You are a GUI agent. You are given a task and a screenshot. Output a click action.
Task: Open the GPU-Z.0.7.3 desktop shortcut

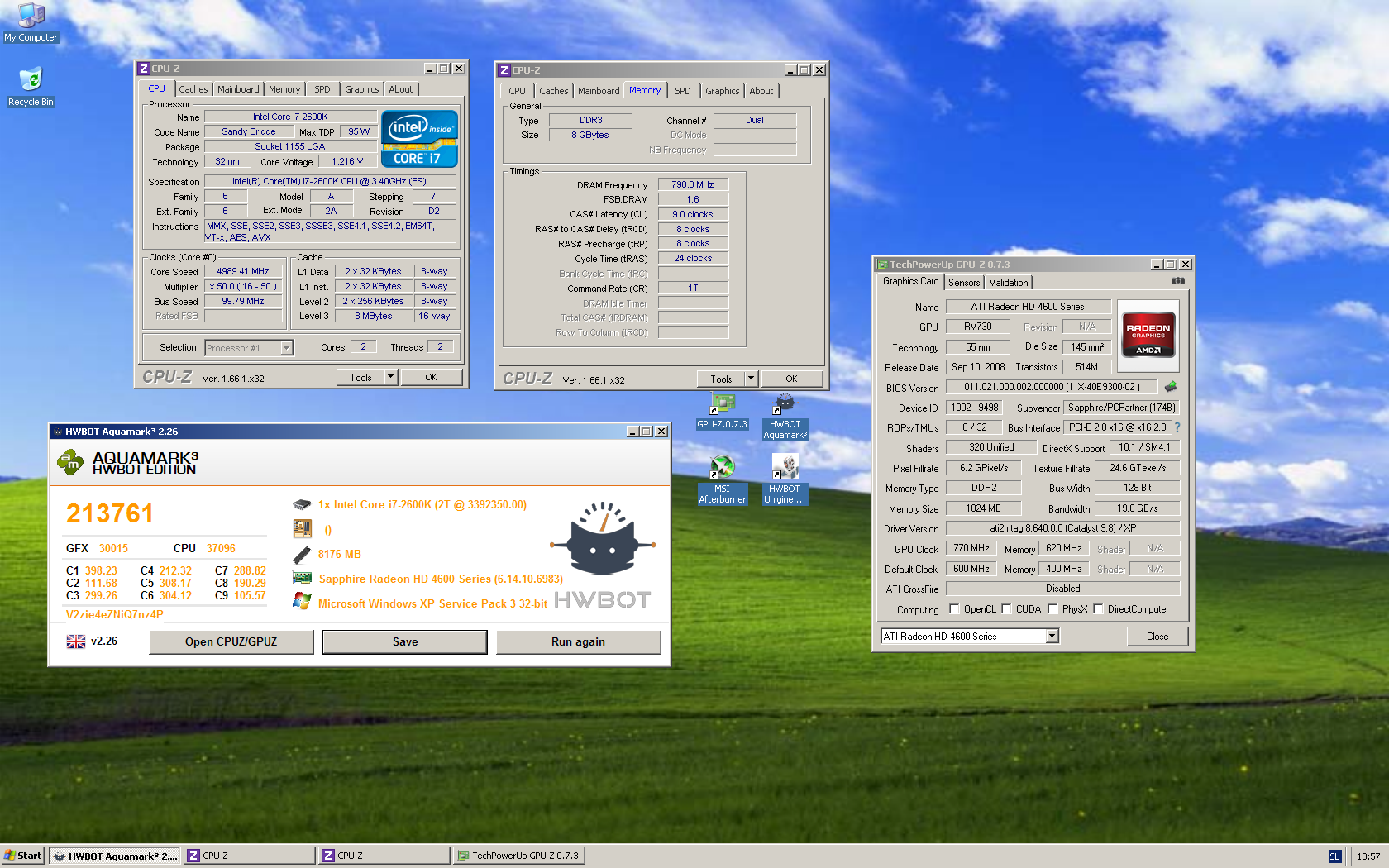[x=722, y=411]
